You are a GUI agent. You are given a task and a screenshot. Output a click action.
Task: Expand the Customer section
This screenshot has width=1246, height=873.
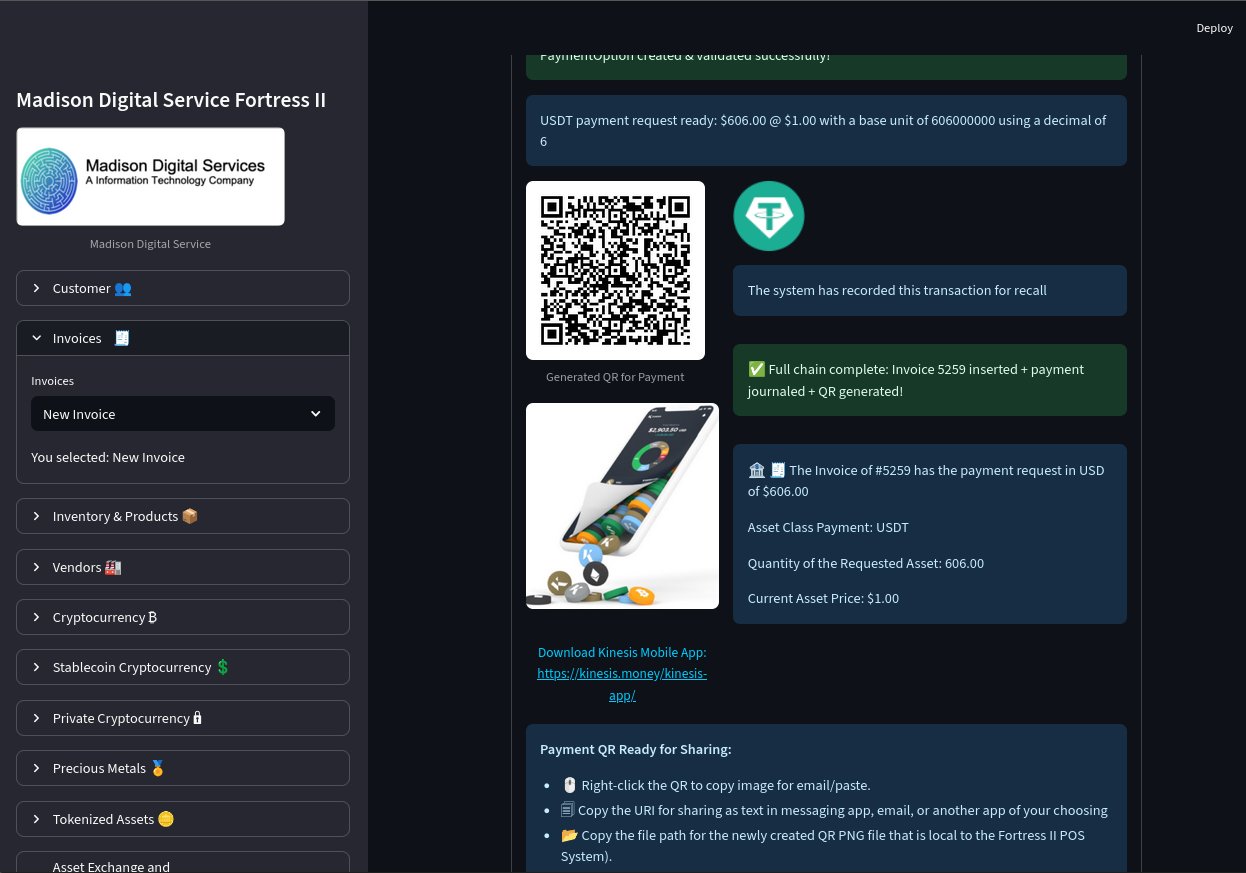pyautogui.click(x=183, y=288)
